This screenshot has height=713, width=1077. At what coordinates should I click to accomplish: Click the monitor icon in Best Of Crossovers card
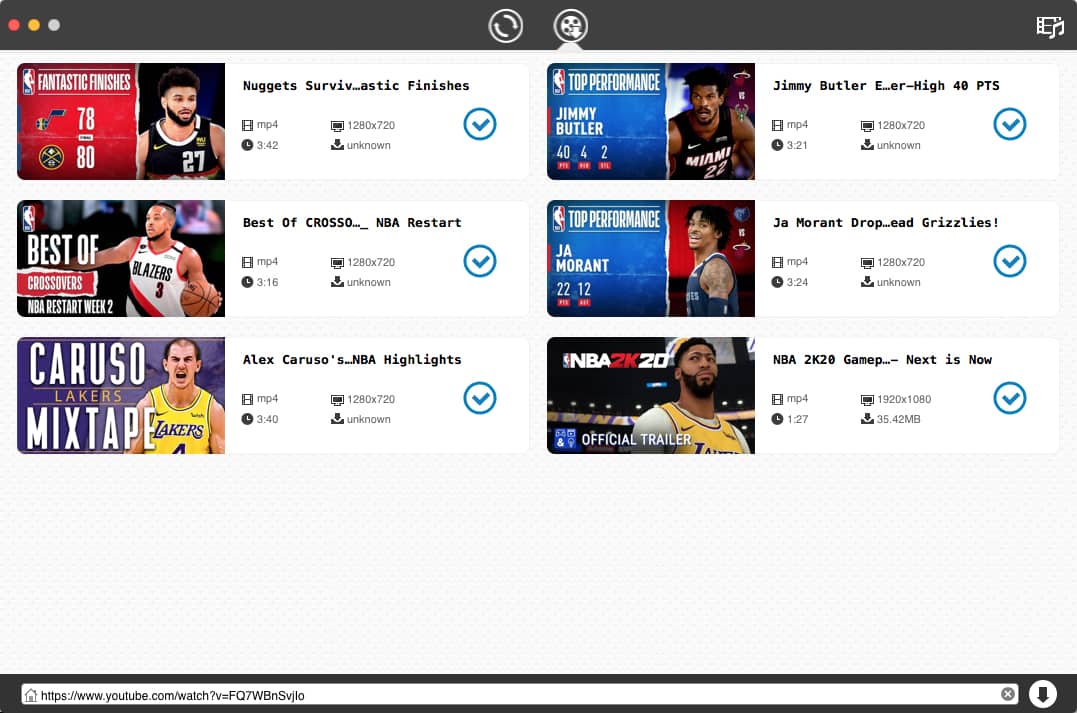[x=337, y=262]
